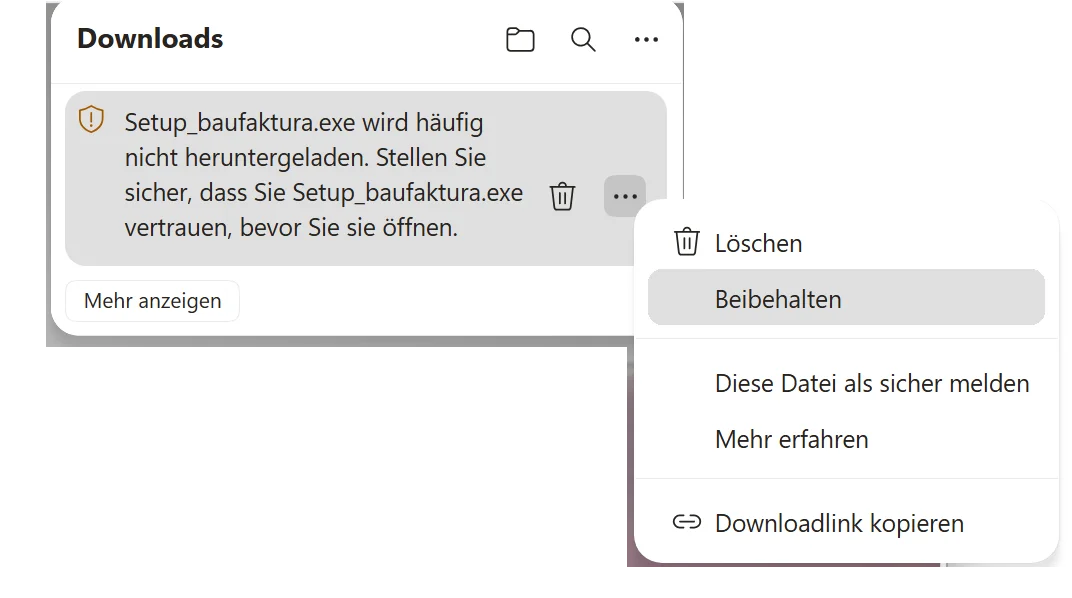Select the Downloadlink kopieren text entry
This screenshot has height=598, width=1072.
point(839,524)
